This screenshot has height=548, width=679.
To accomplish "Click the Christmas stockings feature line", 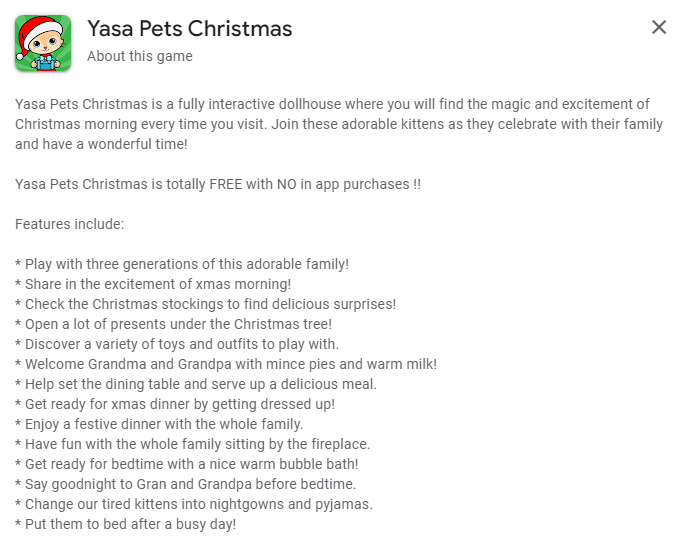I will tap(205, 304).
